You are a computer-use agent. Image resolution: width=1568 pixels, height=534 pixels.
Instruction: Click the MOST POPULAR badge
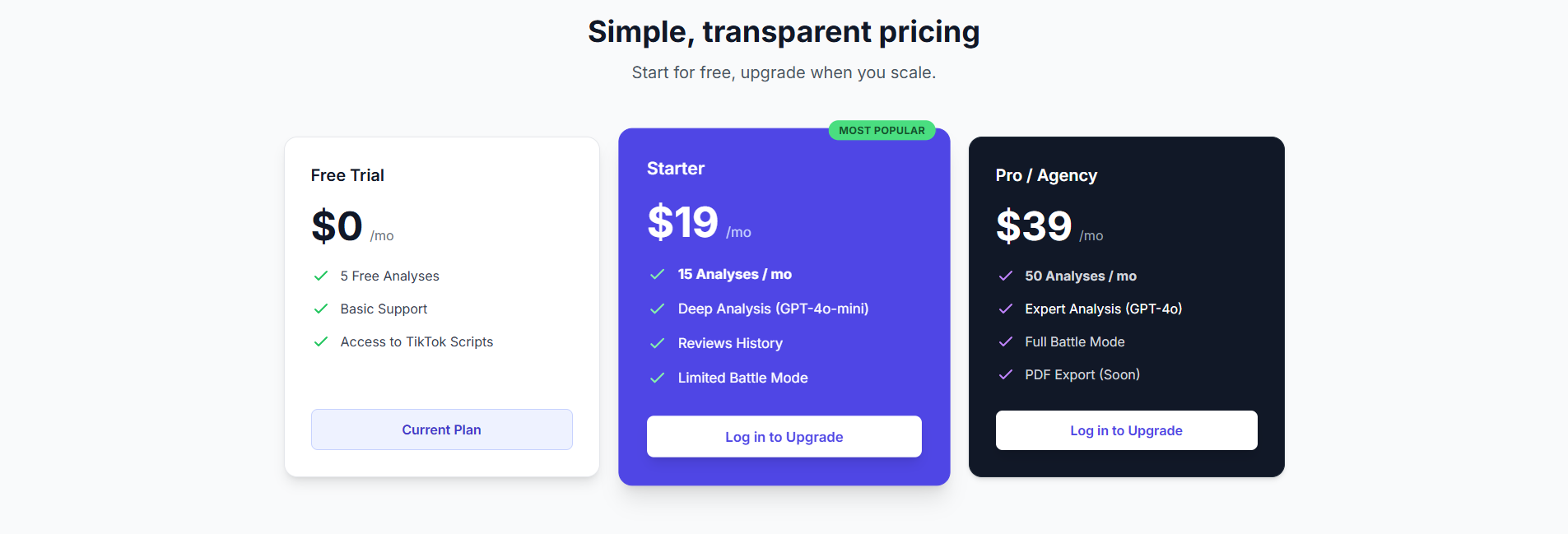[882, 129]
